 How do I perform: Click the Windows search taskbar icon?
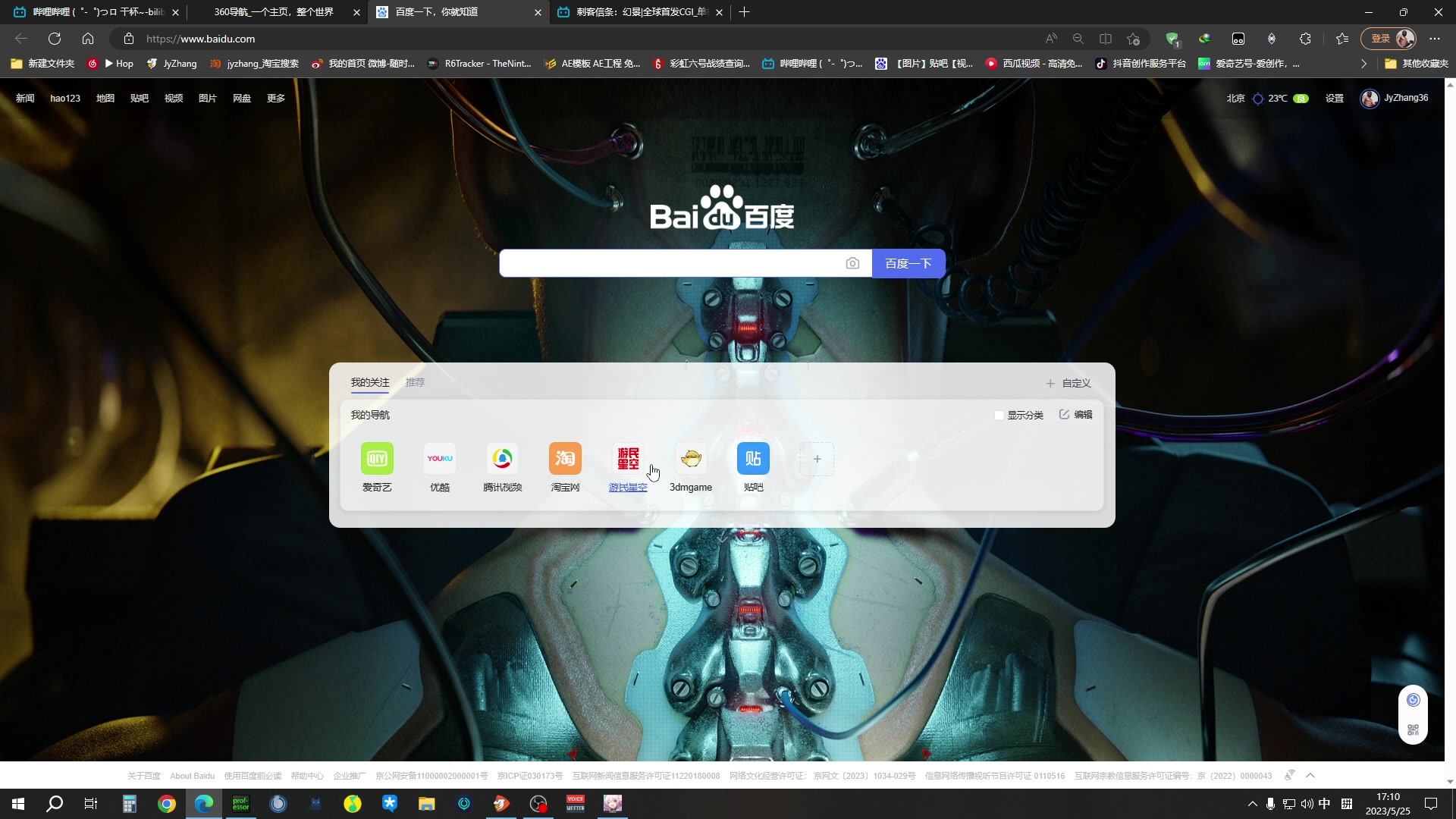[x=55, y=804]
